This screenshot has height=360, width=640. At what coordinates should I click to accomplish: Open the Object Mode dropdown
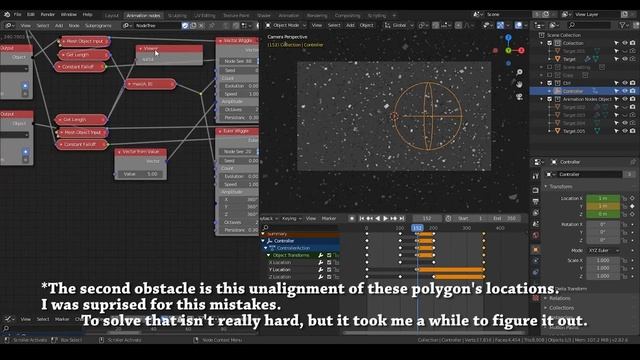coord(286,25)
